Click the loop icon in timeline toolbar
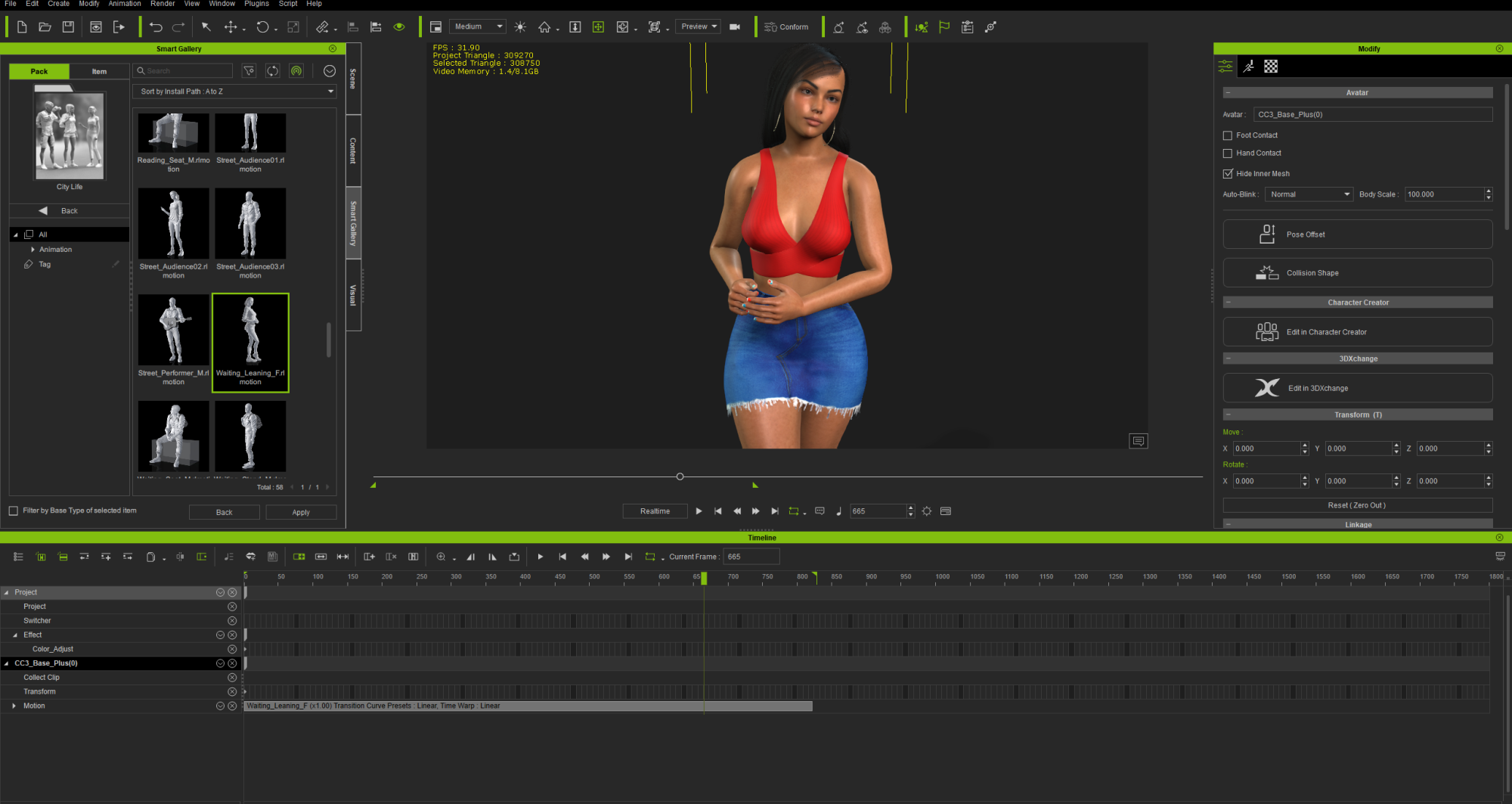 point(649,557)
